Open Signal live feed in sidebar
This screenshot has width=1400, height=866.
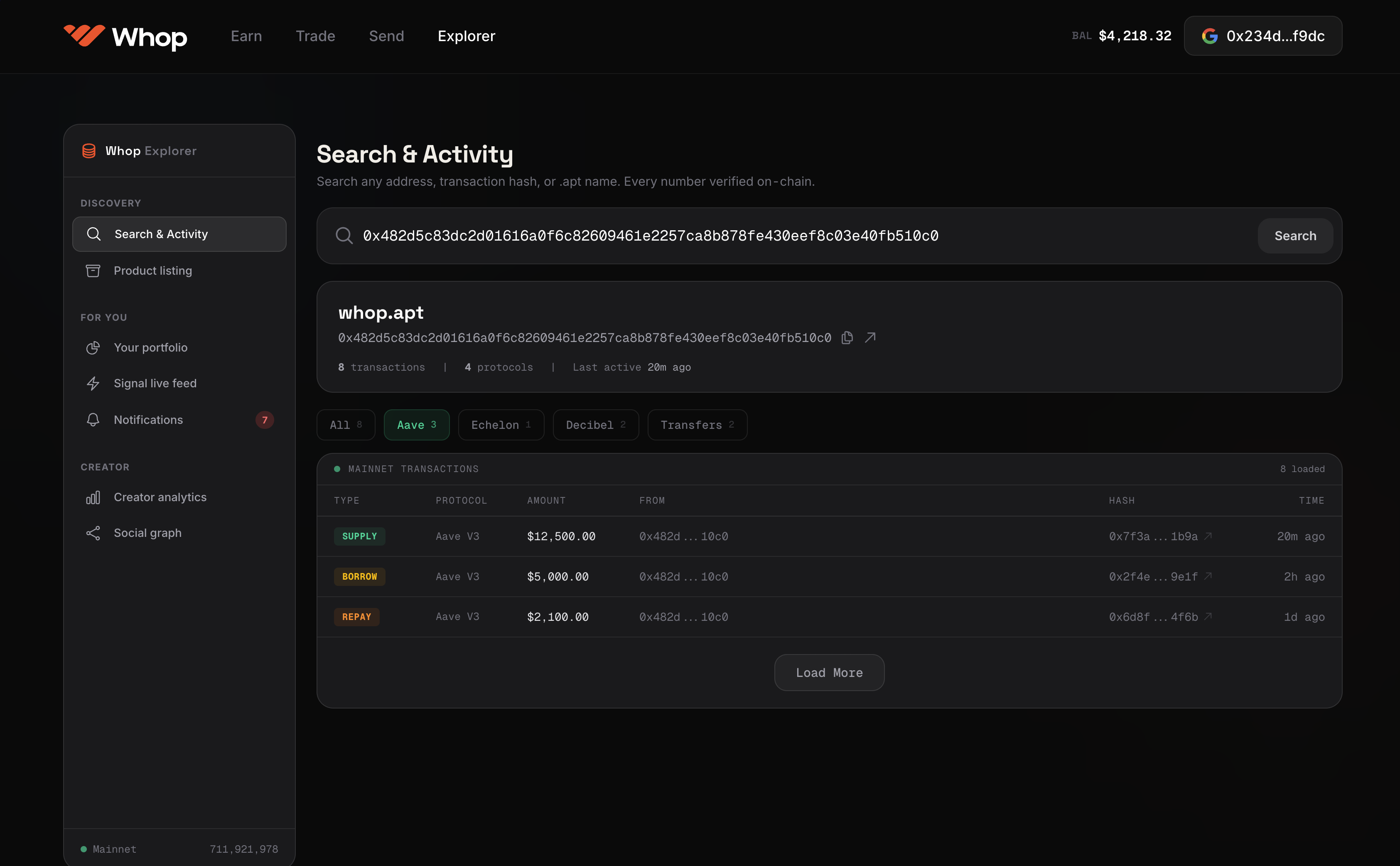point(179,383)
